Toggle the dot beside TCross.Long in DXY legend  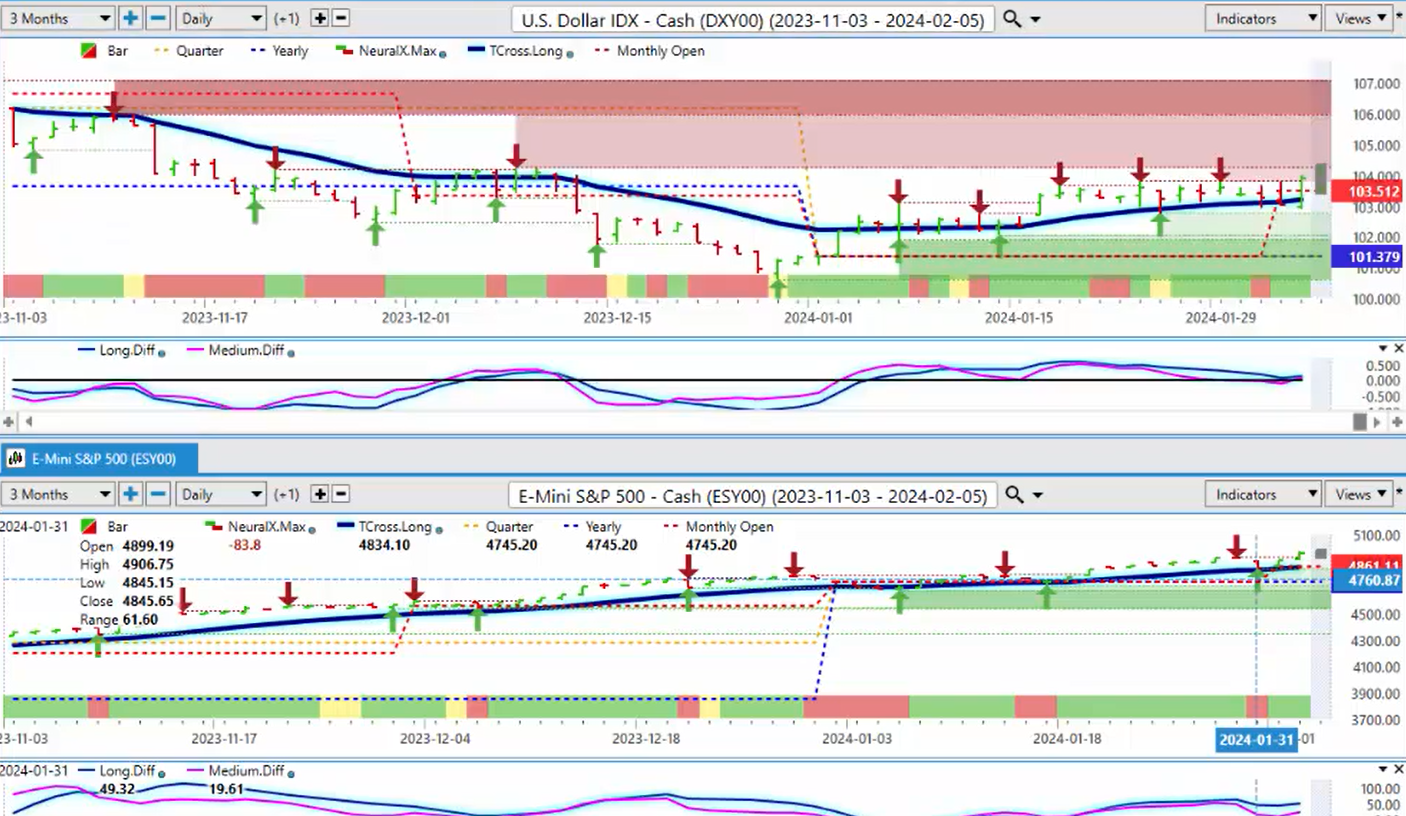tap(569, 52)
